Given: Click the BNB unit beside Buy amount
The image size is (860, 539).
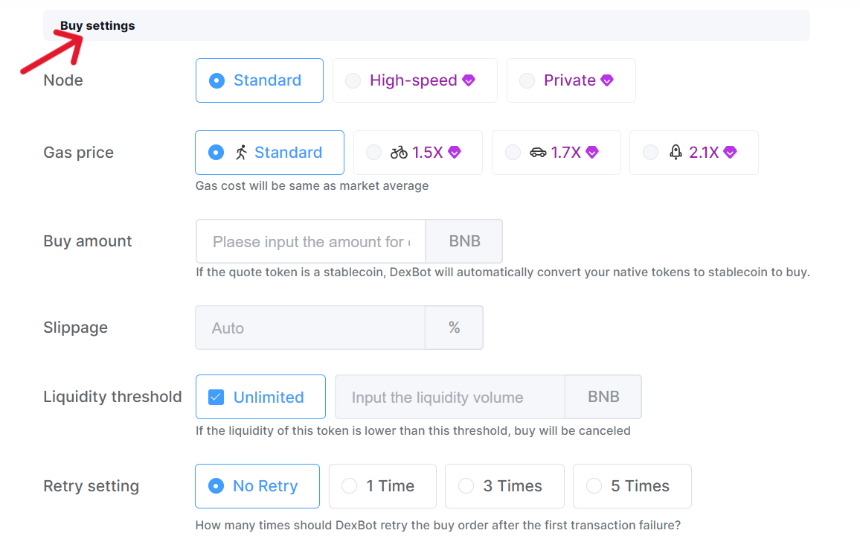Looking at the screenshot, I should pos(465,241).
